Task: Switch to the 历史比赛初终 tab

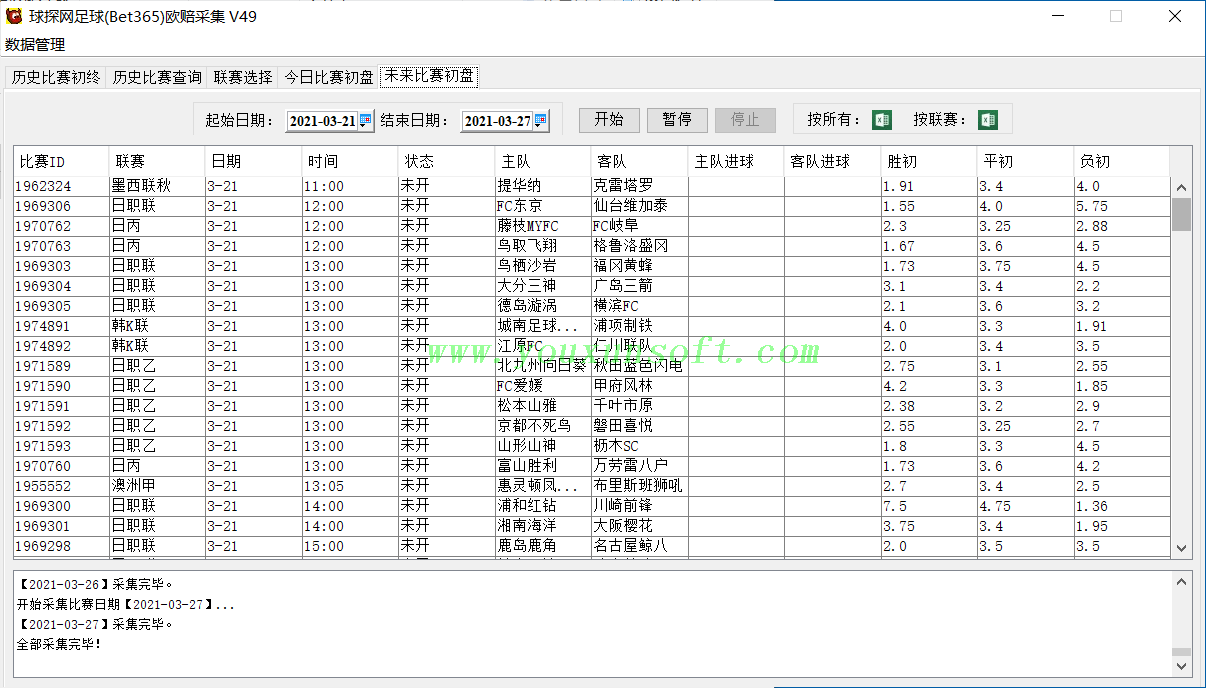Action: click(x=56, y=77)
